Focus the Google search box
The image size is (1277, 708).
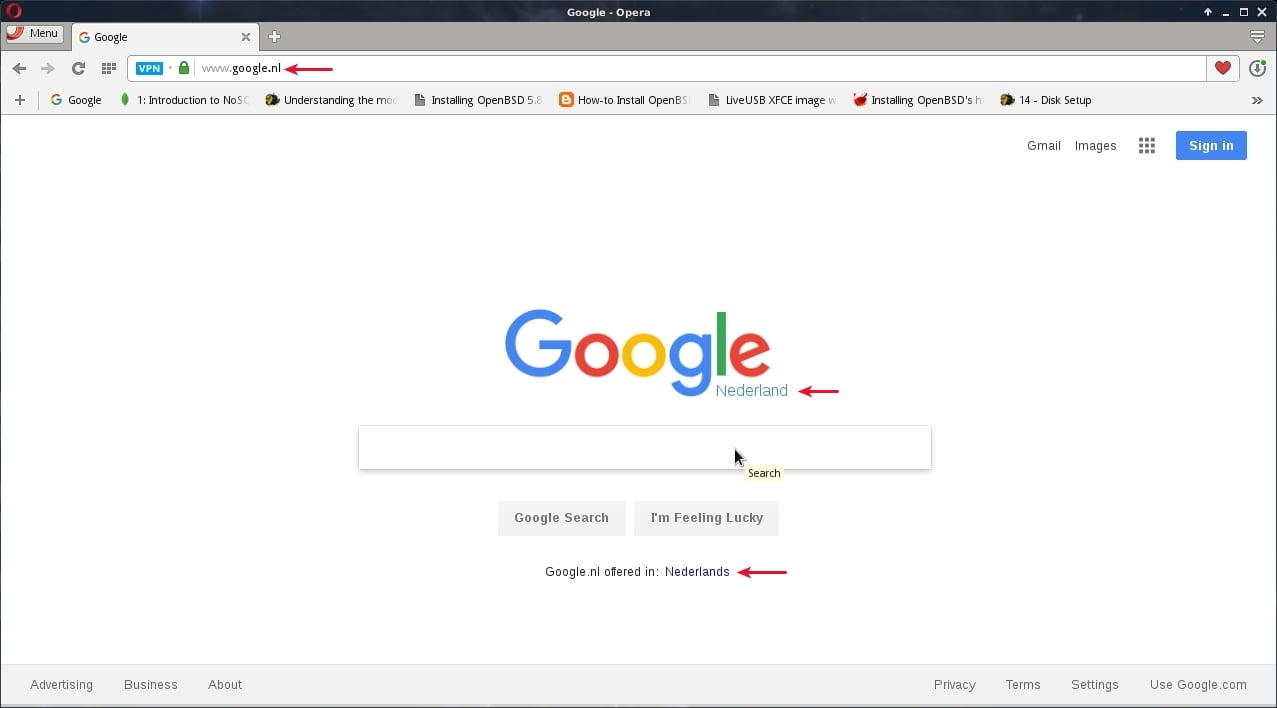tap(645, 447)
